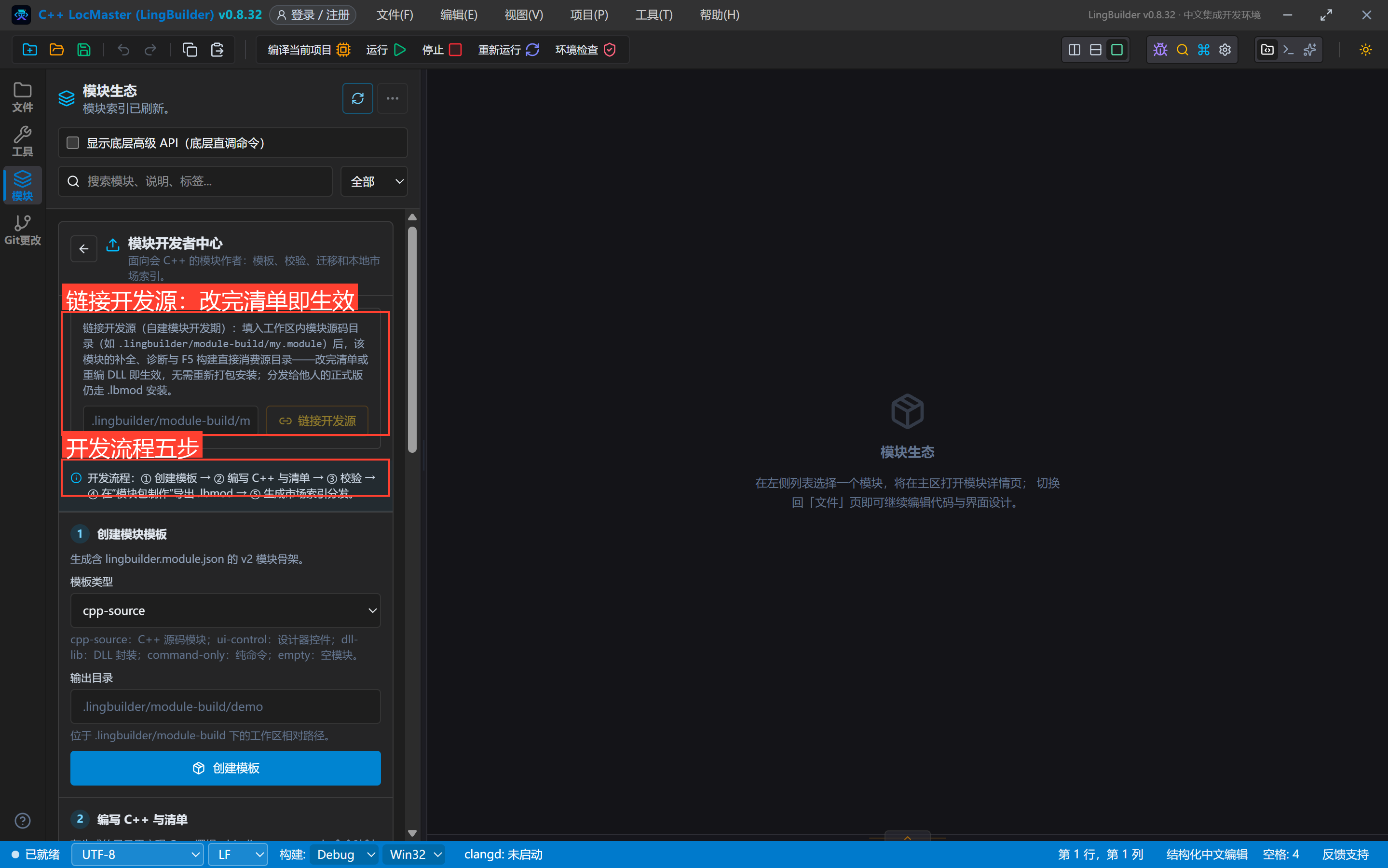Open the 文件(F) menu
The height and width of the screenshot is (868, 1388).
click(395, 15)
